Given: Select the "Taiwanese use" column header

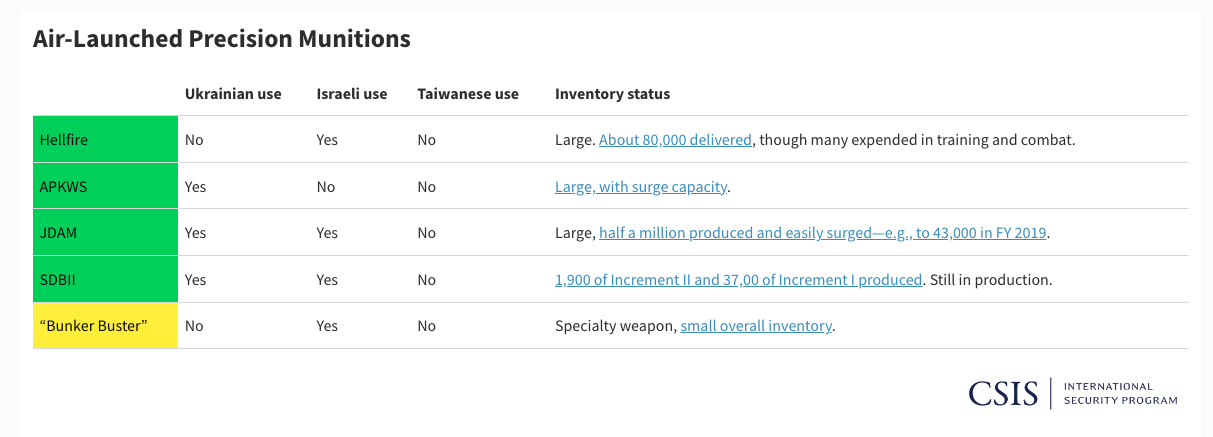Looking at the screenshot, I should 468,94.
